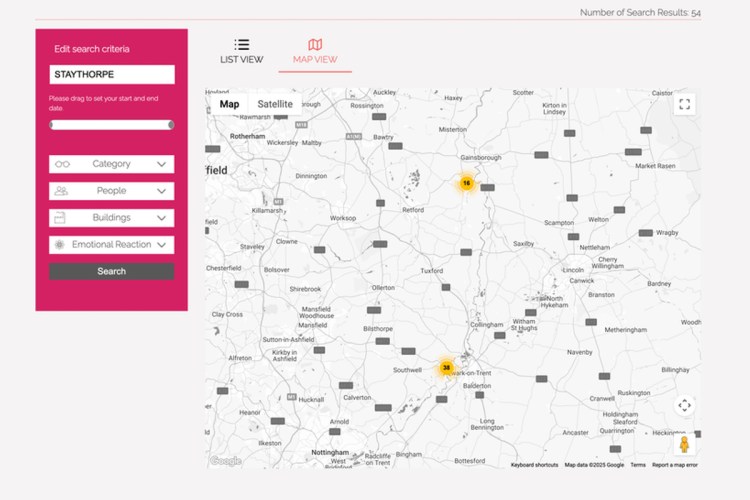Click the Google logo on the map
Screen dimensions: 750x500
click(226, 461)
